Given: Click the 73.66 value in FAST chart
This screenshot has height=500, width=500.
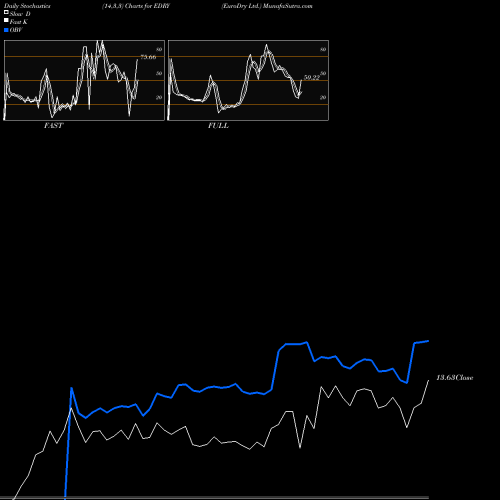Looking at the screenshot, I should tap(148, 57).
